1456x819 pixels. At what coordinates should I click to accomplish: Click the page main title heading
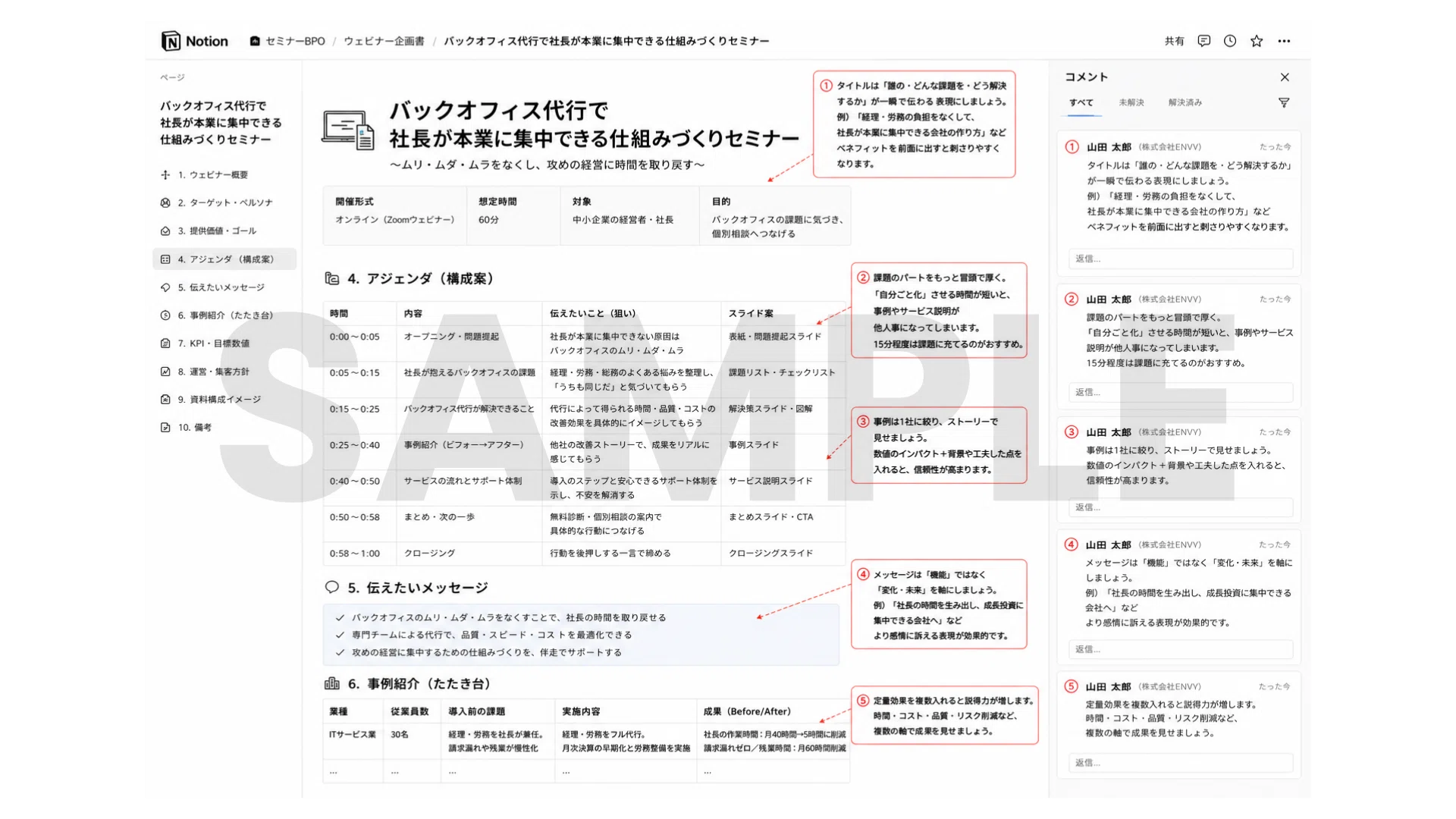(594, 124)
